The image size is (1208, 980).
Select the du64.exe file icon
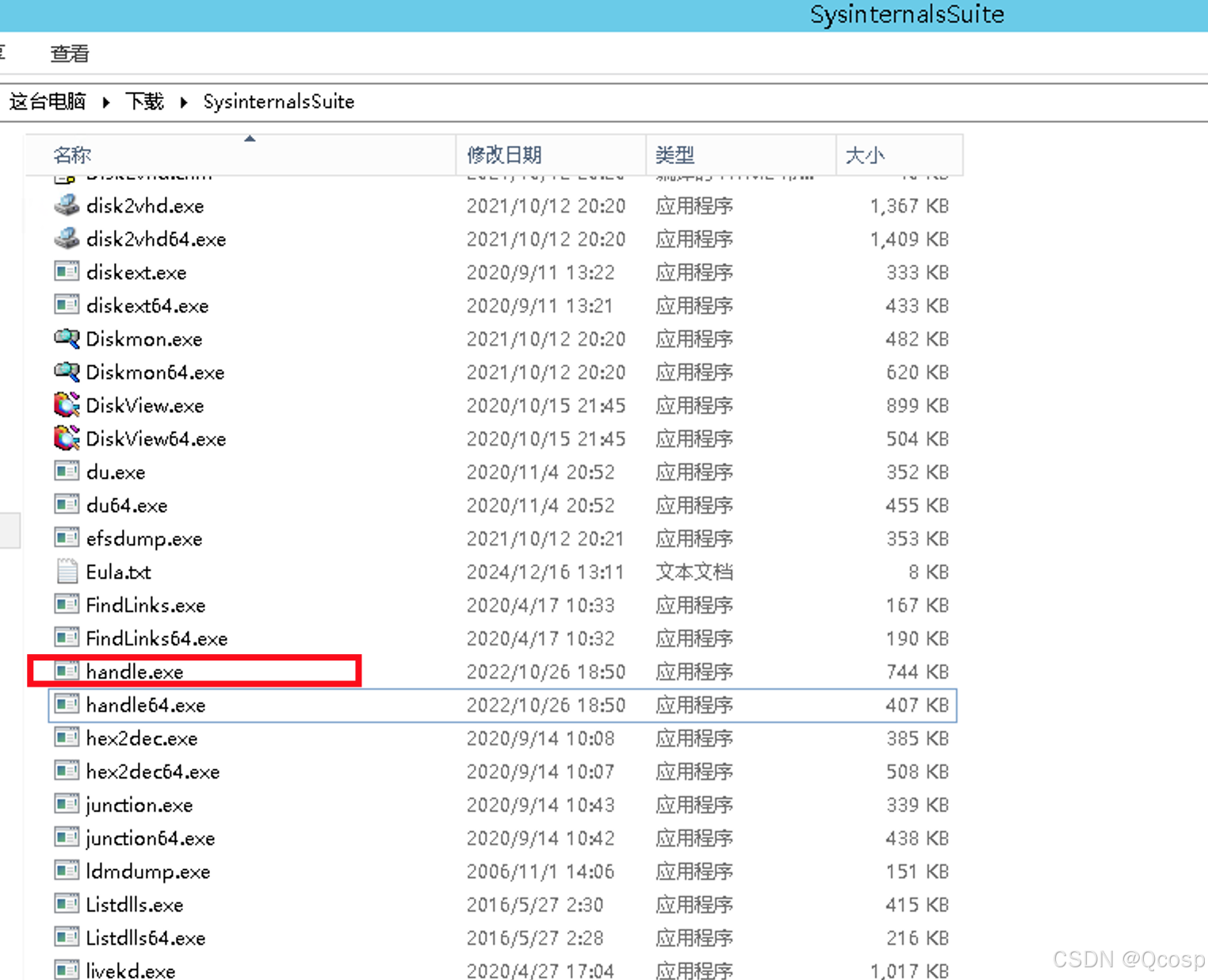(x=67, y=505)
